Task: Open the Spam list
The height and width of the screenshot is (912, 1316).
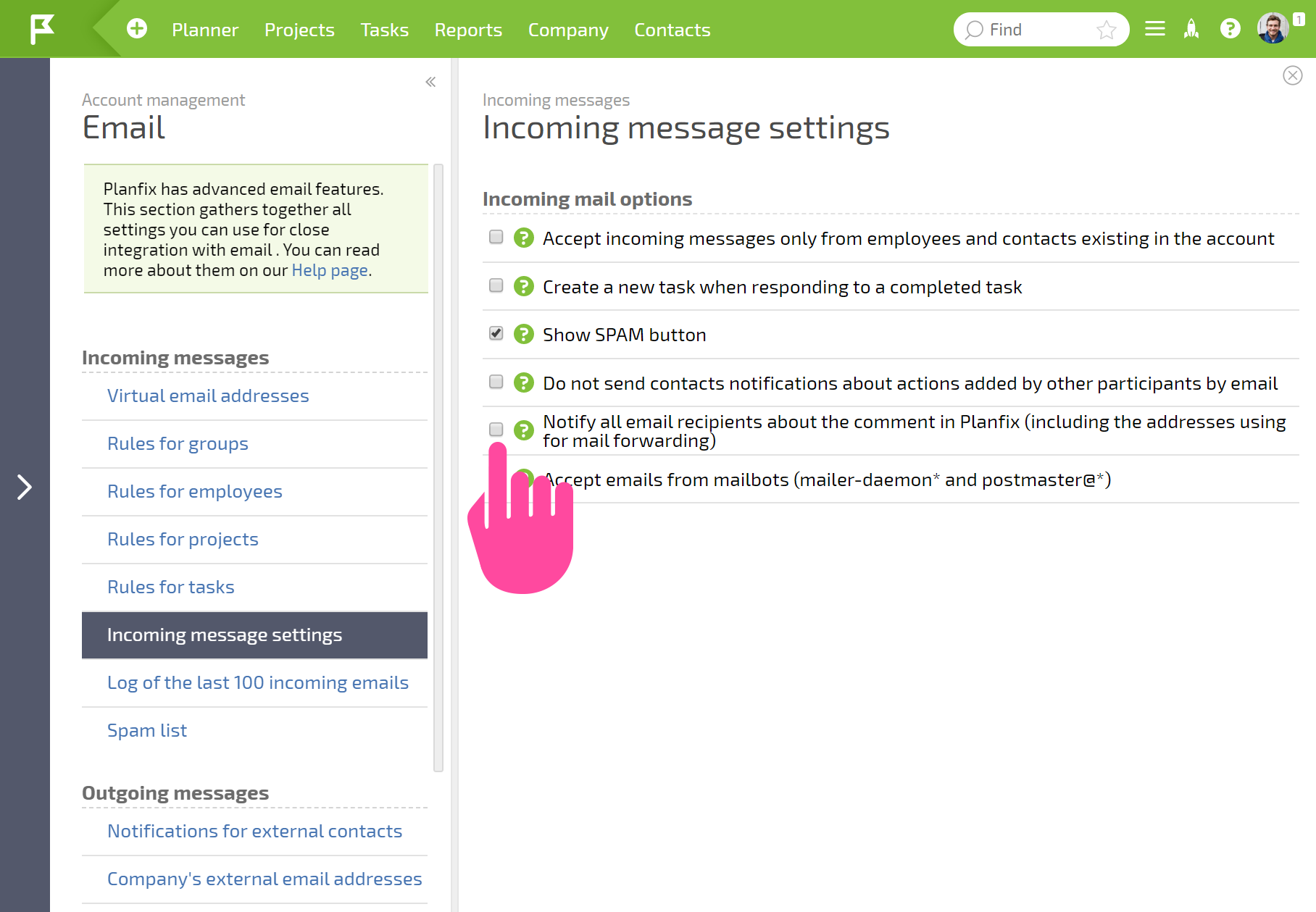Action: pyautogui.click(x=147, y=730)
